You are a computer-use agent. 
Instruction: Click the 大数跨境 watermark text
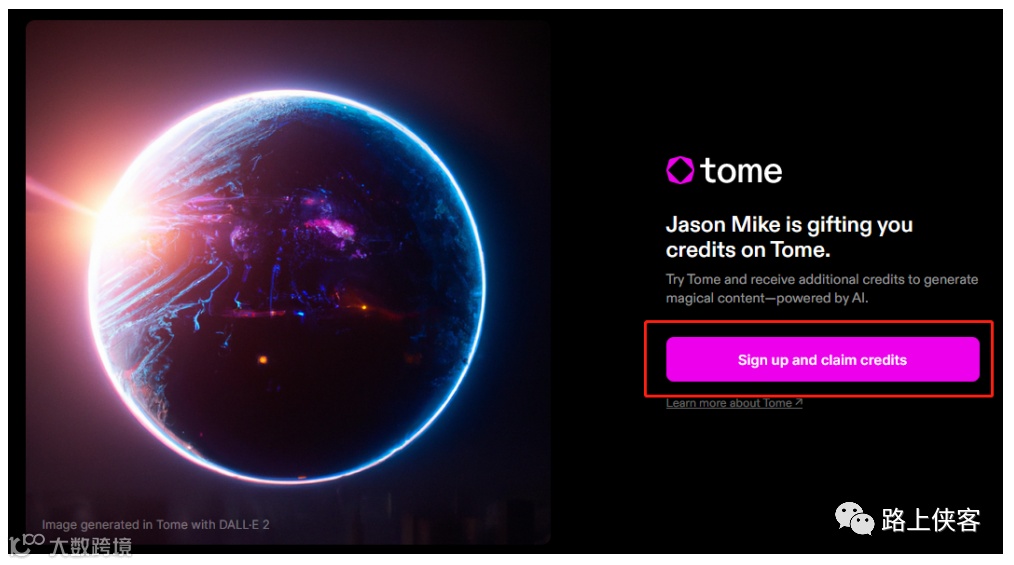coord(91,546)
